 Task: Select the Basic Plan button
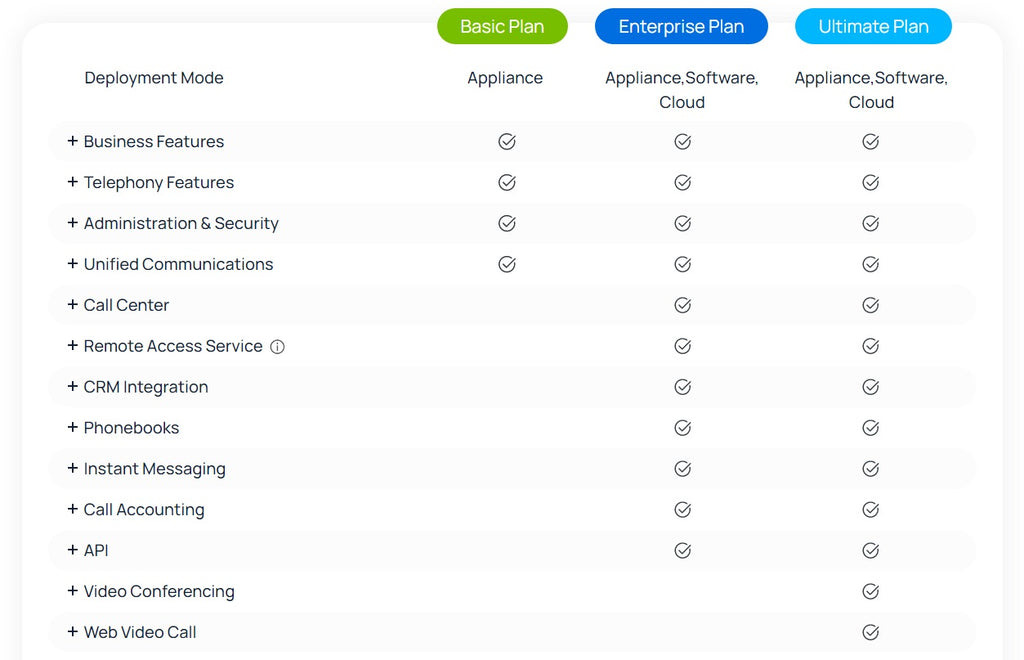click(x=502, y=26)
